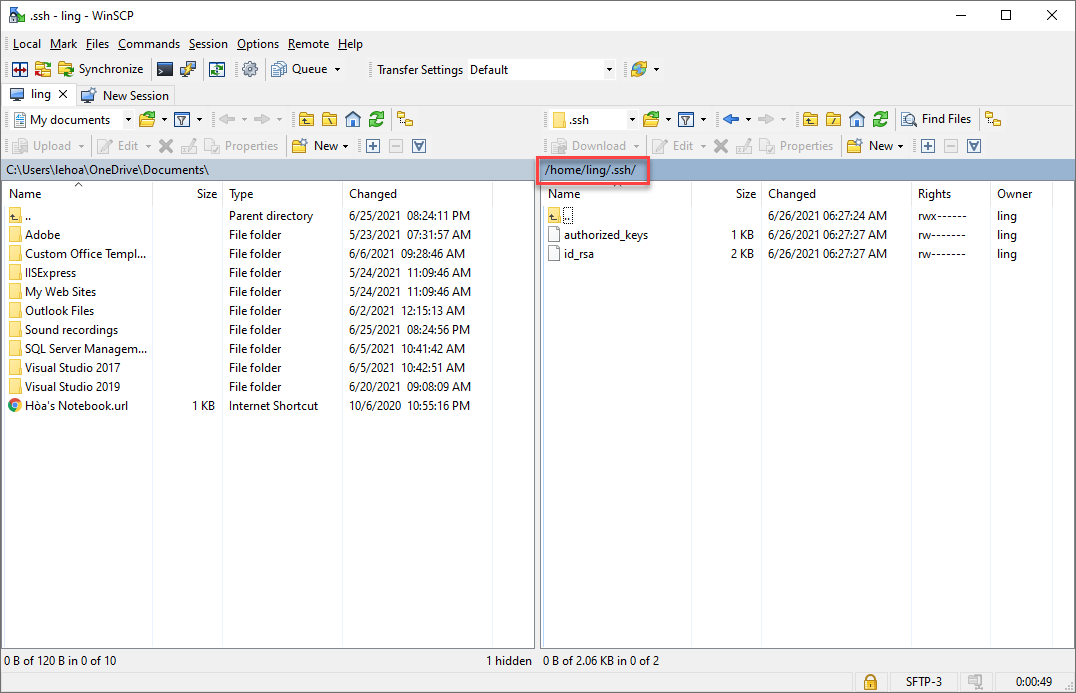The image size is (1076, 693).
Task: Click the remote panel Root Directory icon
Action: pos(834,119)
